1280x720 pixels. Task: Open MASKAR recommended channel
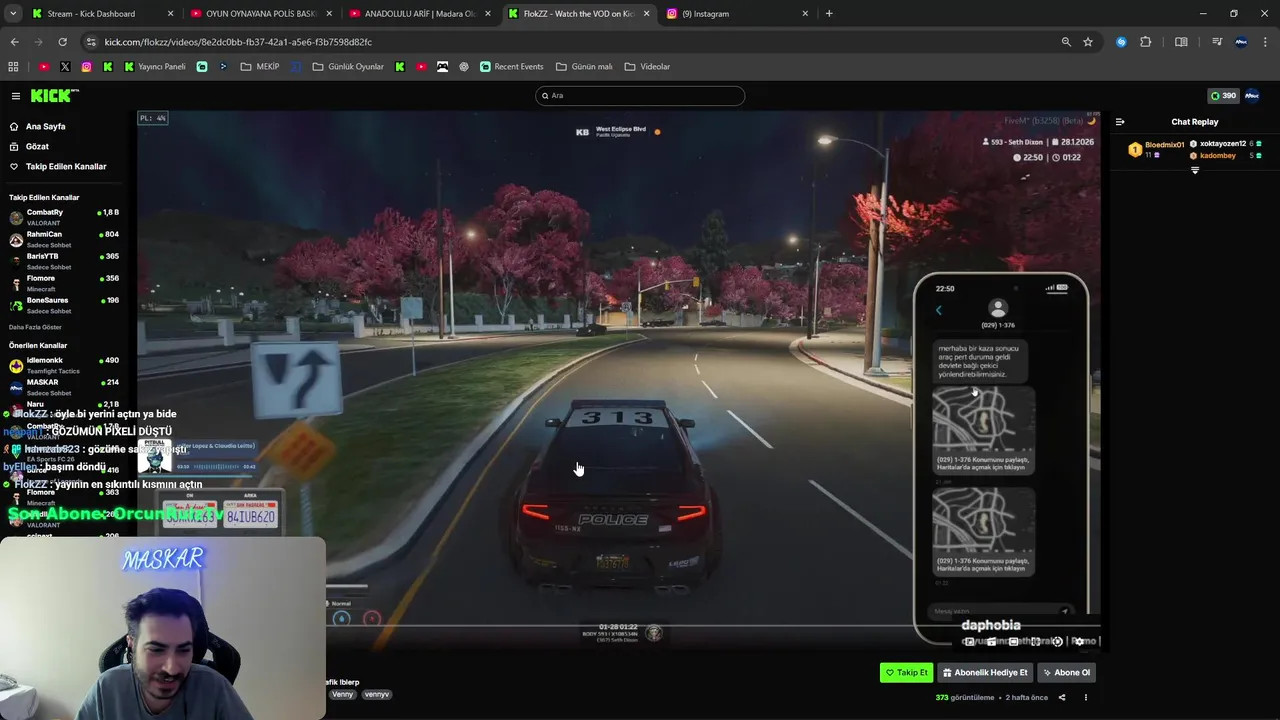64,387
